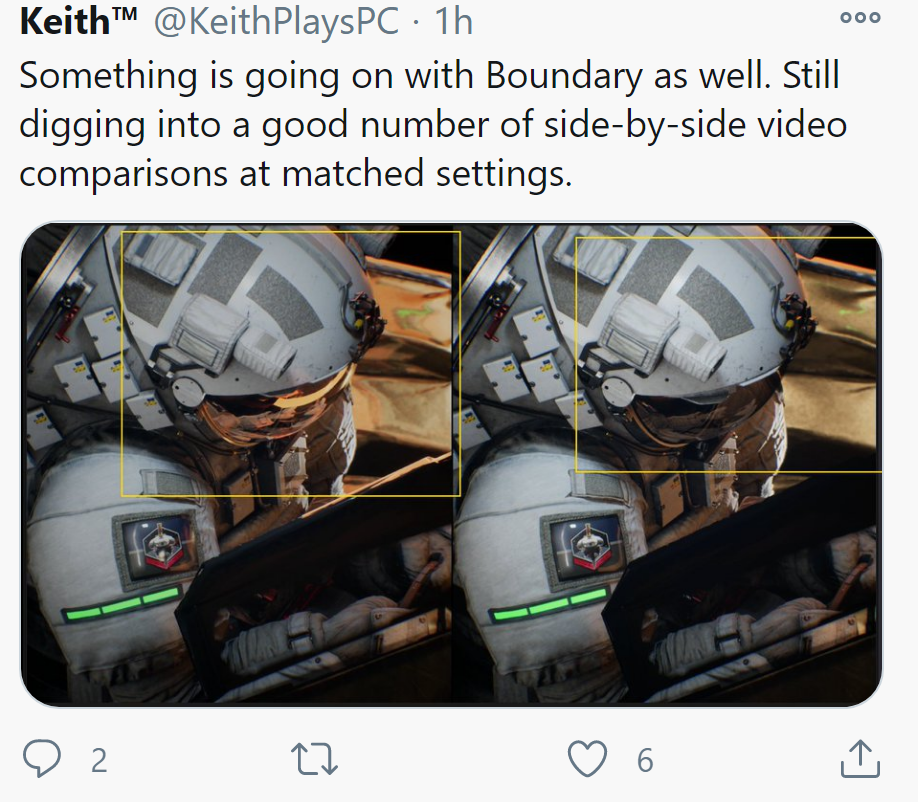Open the share tweet upload icon
This screenshot has width=918, height=802.
click(860, 759)
